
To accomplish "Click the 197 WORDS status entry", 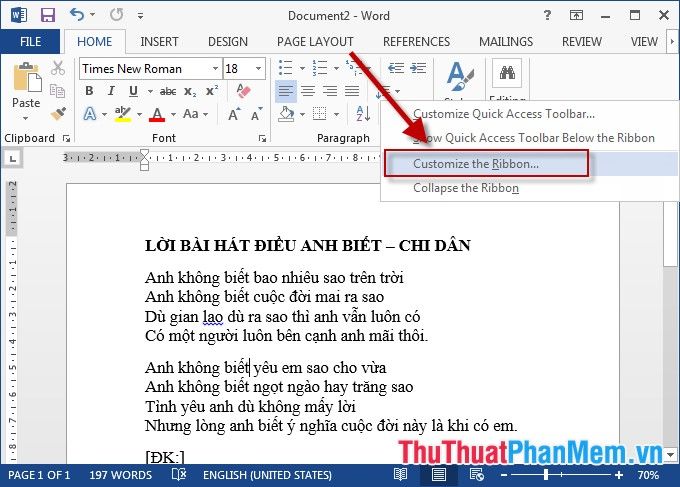I will click(121, 475).
